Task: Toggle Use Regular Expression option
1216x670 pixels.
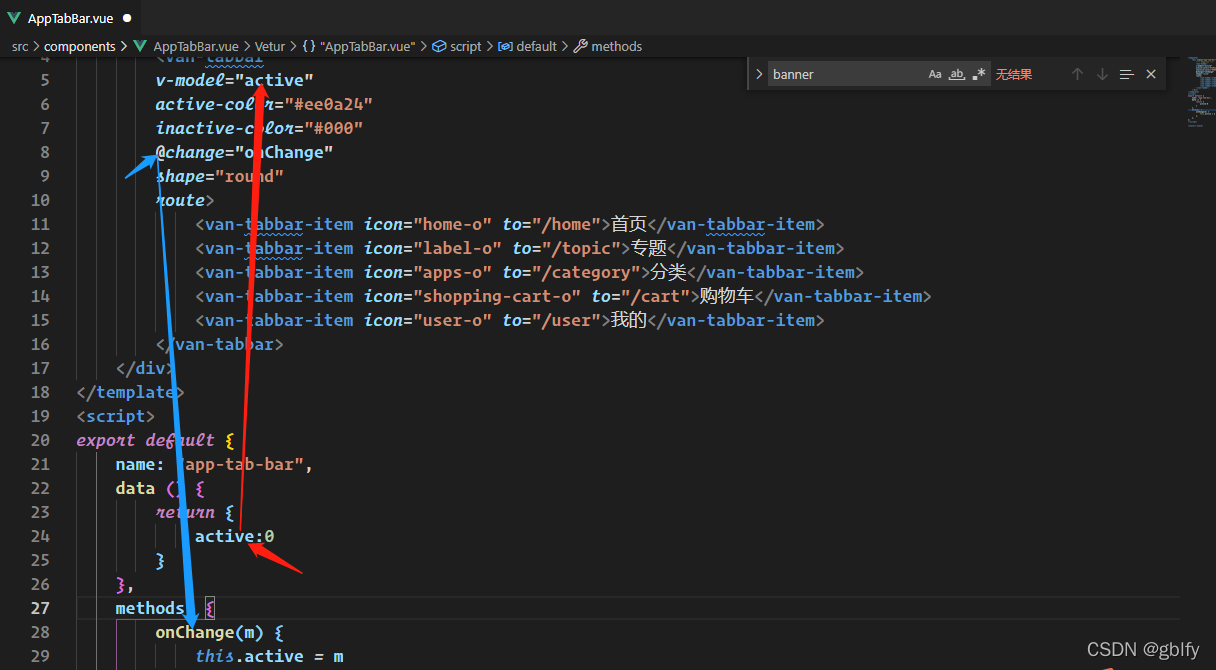Action: click(979, 74)
